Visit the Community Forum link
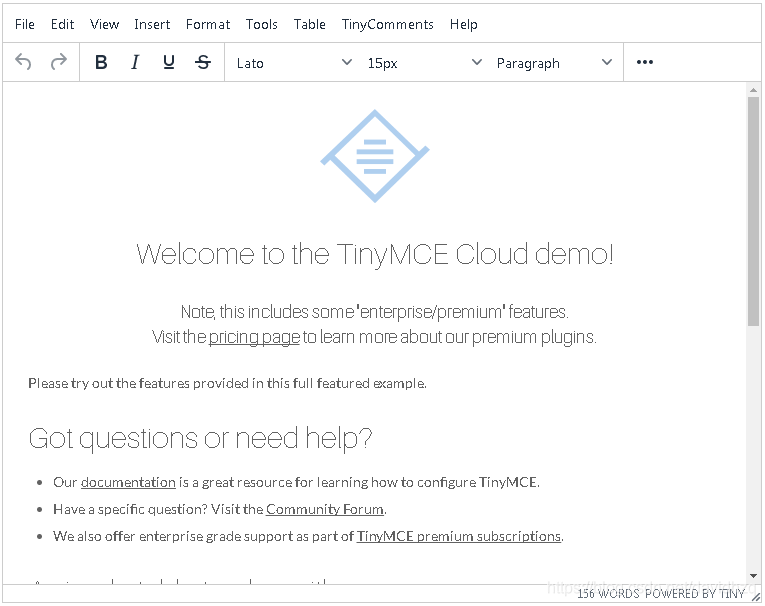The height and width of the screenshot is (606, 765). coord(325,509)
